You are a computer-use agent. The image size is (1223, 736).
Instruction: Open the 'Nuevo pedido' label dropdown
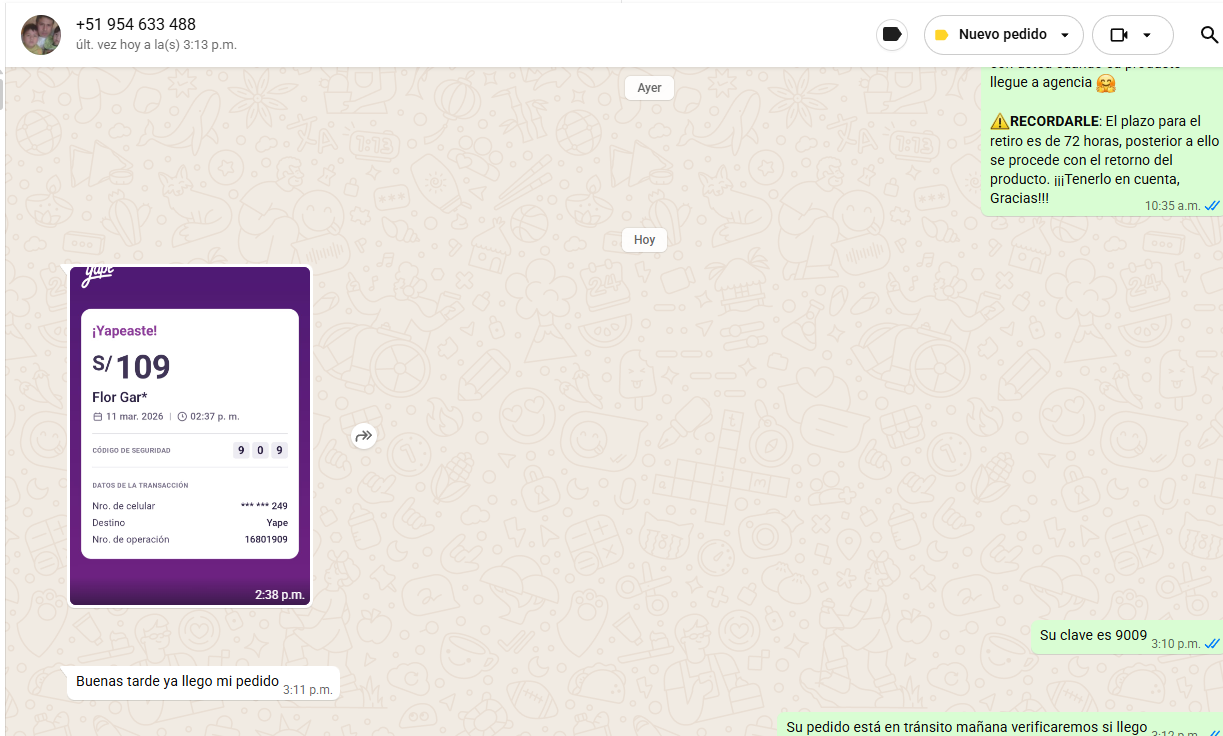click(1064, 35)
